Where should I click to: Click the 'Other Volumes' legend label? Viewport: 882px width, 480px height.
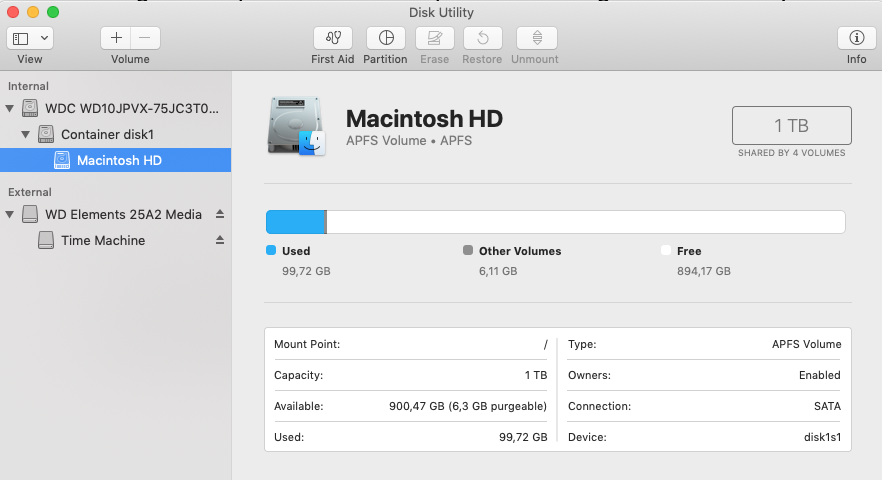click(520, 251)
